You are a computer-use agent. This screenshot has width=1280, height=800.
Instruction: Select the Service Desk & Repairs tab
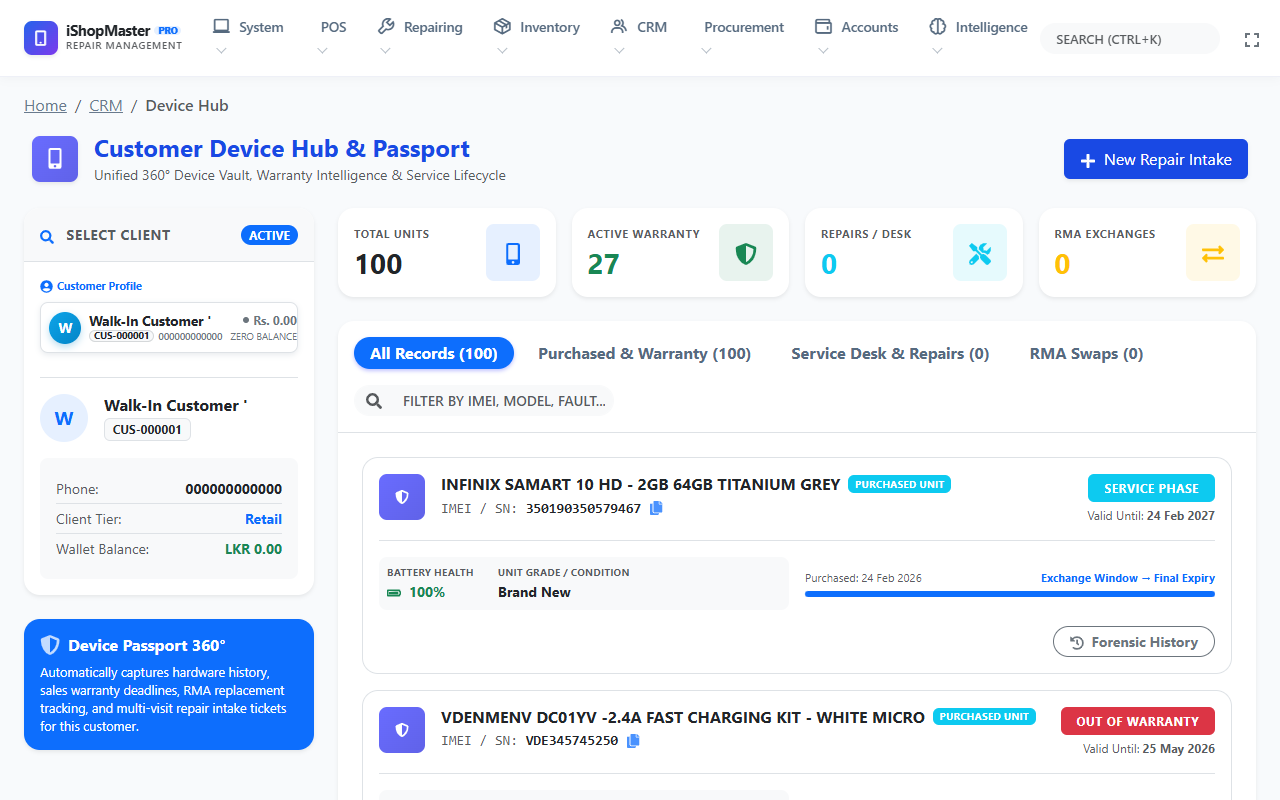(890, 353)
